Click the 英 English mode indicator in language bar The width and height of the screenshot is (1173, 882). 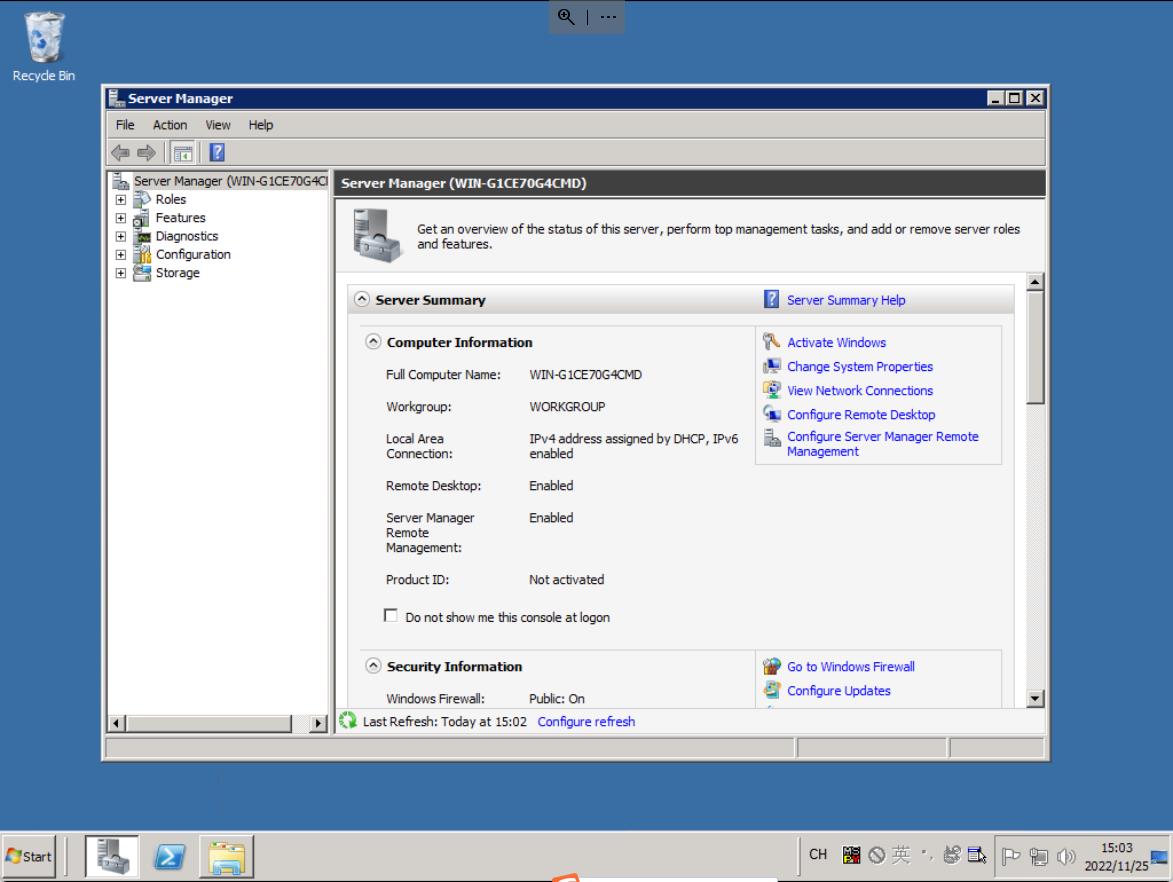pyautogui.click(x=901, y=854)
